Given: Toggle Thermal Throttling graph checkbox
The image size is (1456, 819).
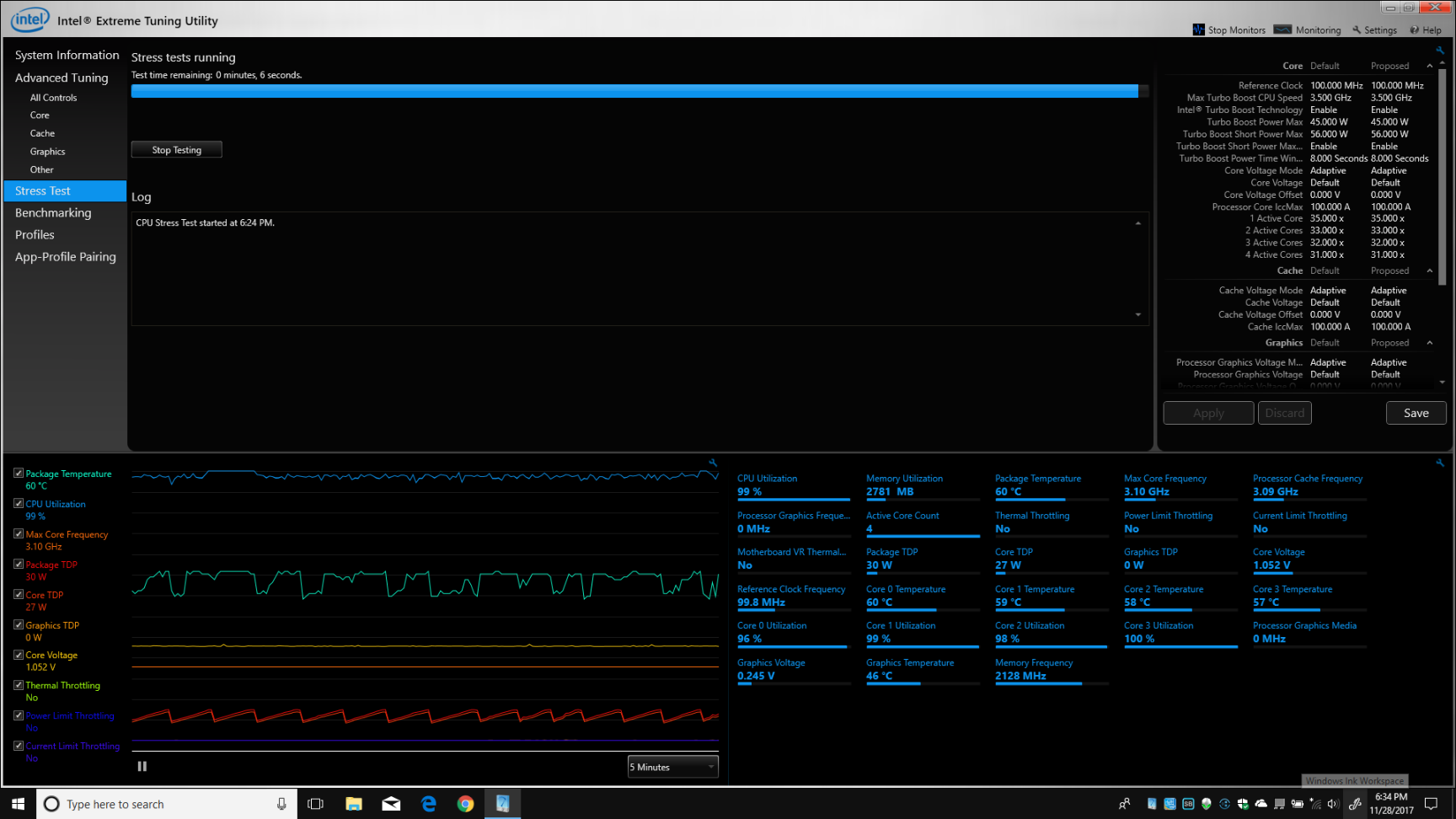Looking at the screenshot, I should pyautogui.click(x=19, y=685).
